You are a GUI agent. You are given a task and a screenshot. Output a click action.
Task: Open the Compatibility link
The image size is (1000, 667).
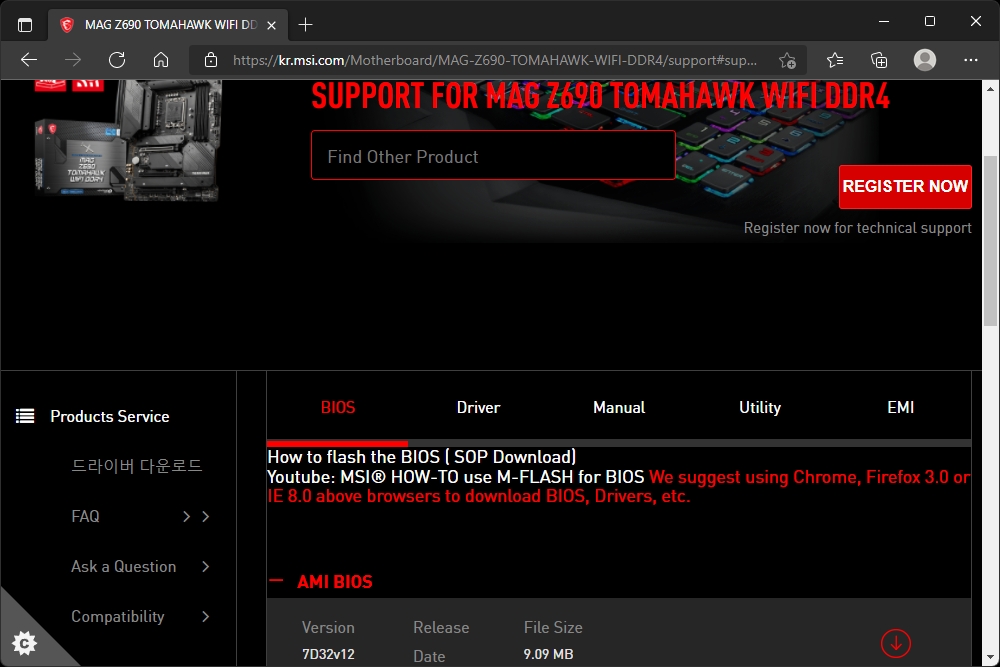118,617
